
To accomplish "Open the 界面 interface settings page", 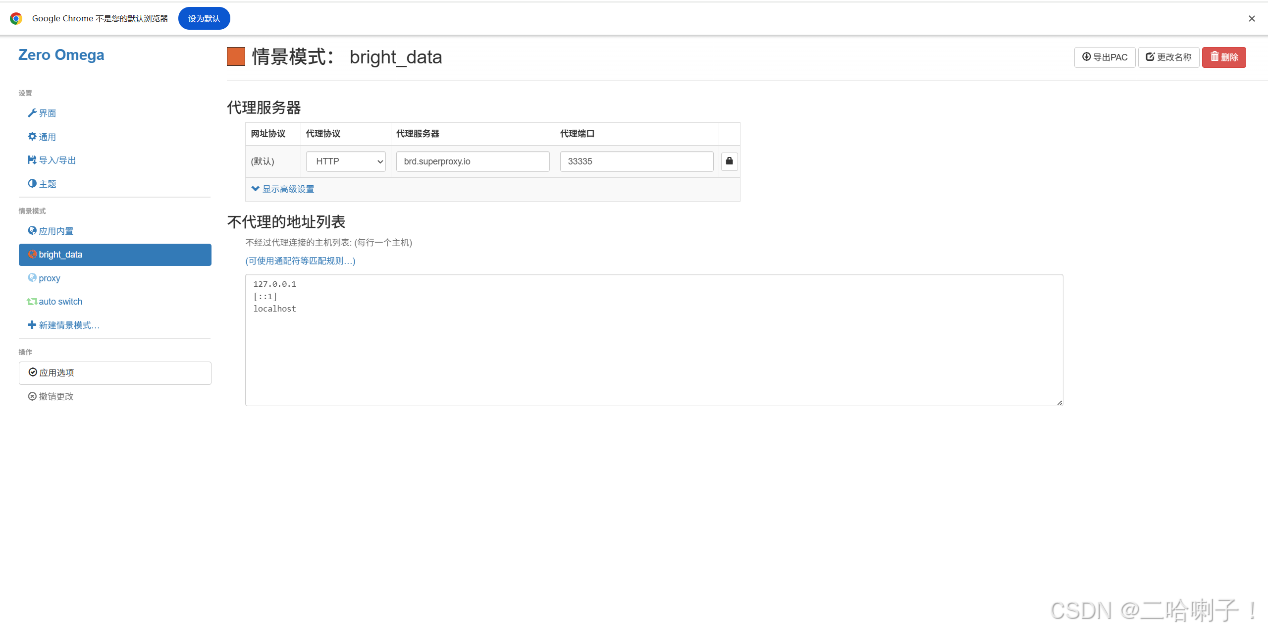I will coord(42,113).
